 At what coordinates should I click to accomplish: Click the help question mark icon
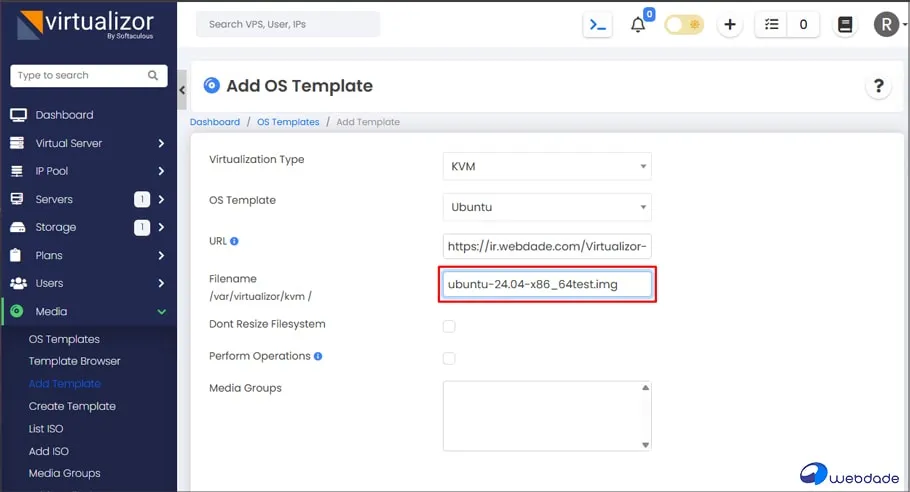[x=877, y=87]
